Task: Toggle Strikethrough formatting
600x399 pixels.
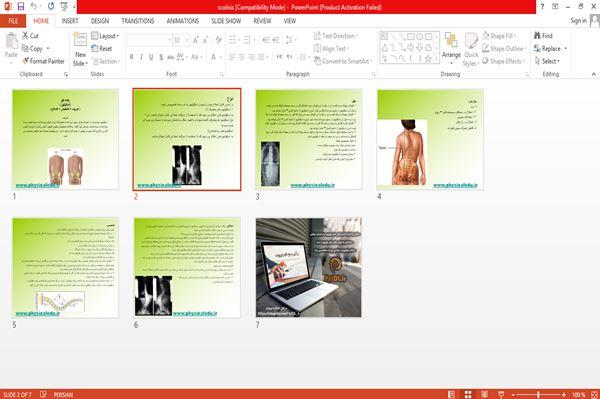Action: pos(171,57)
